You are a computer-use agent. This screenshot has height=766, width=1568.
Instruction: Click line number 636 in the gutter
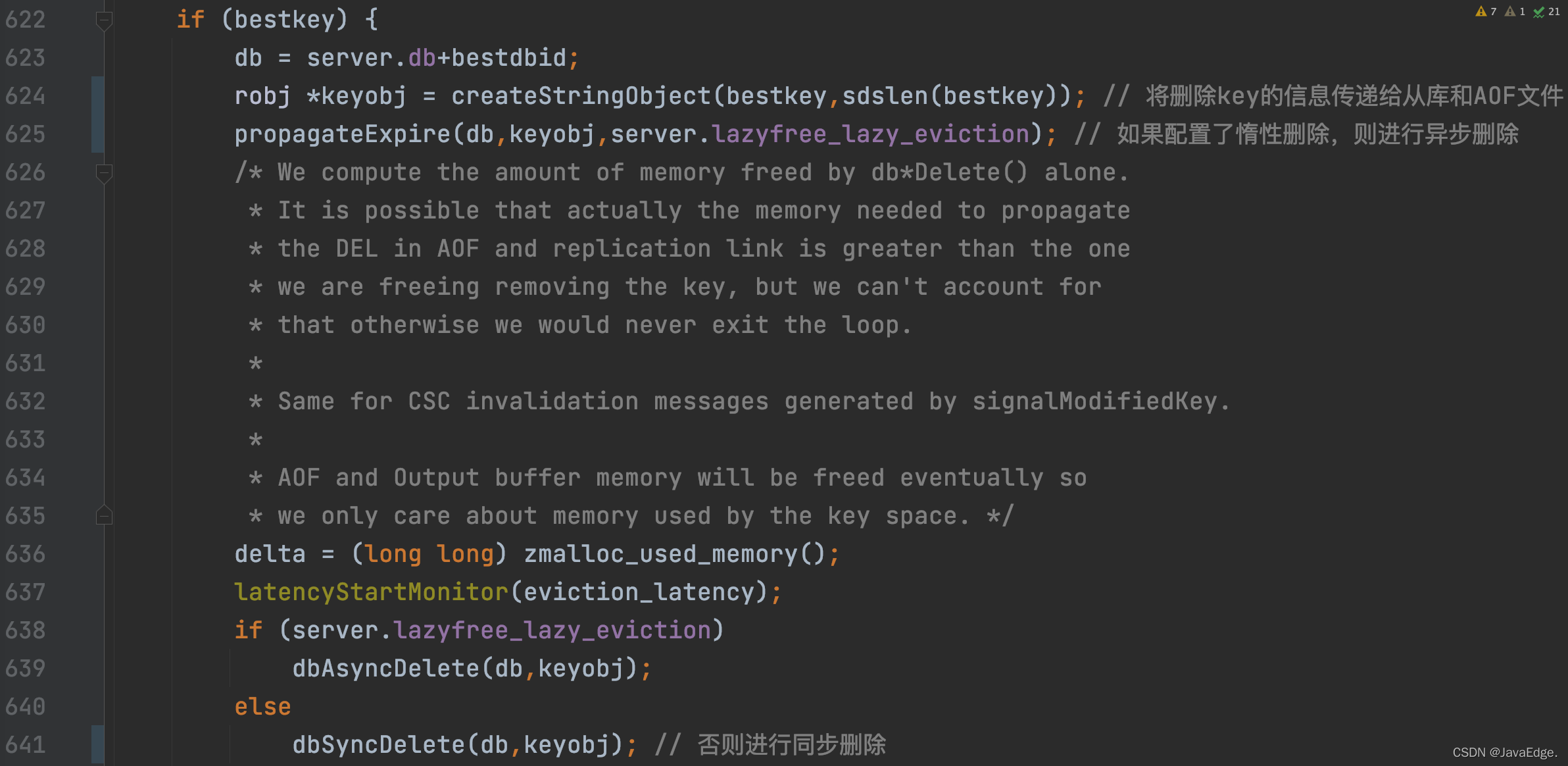coord(26,554)
